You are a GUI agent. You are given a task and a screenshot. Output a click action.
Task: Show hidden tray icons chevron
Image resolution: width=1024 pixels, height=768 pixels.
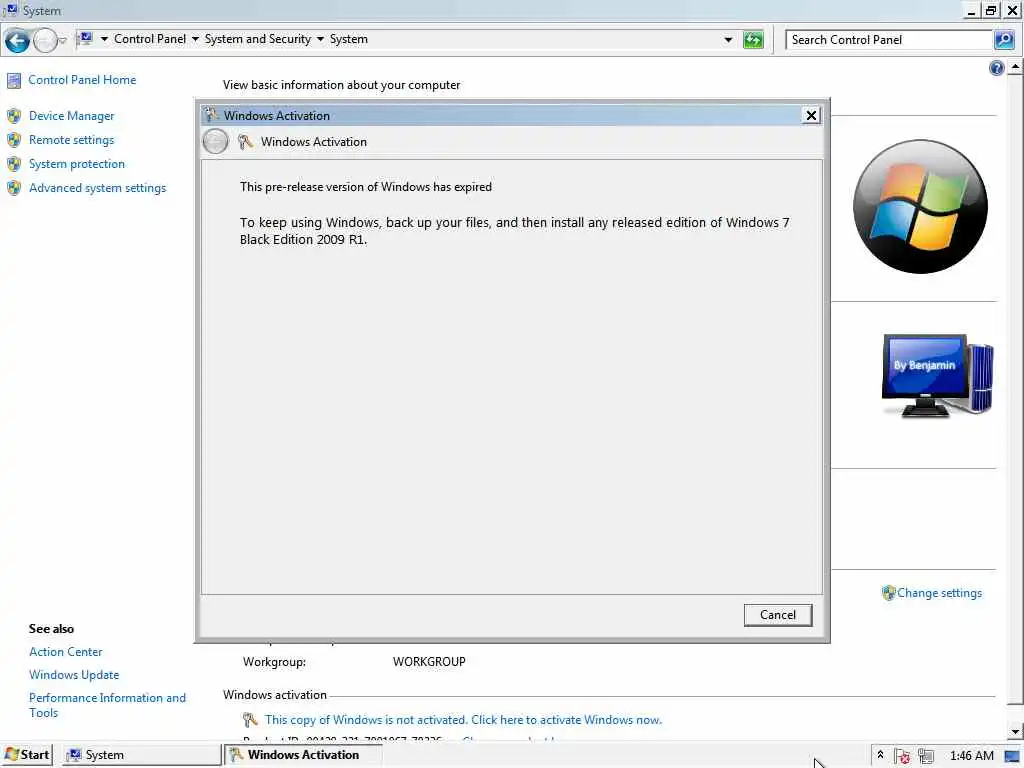(880, 755)
